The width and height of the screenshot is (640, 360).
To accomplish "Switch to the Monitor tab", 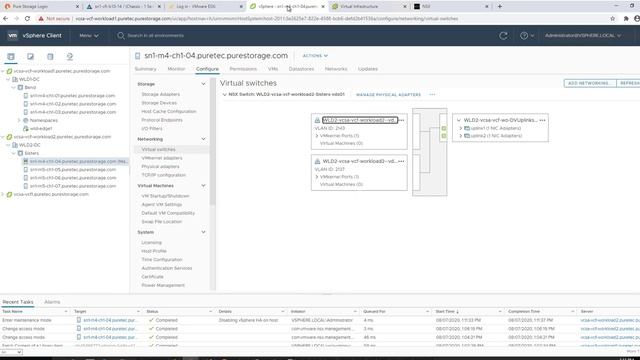I will click(176, 69).
